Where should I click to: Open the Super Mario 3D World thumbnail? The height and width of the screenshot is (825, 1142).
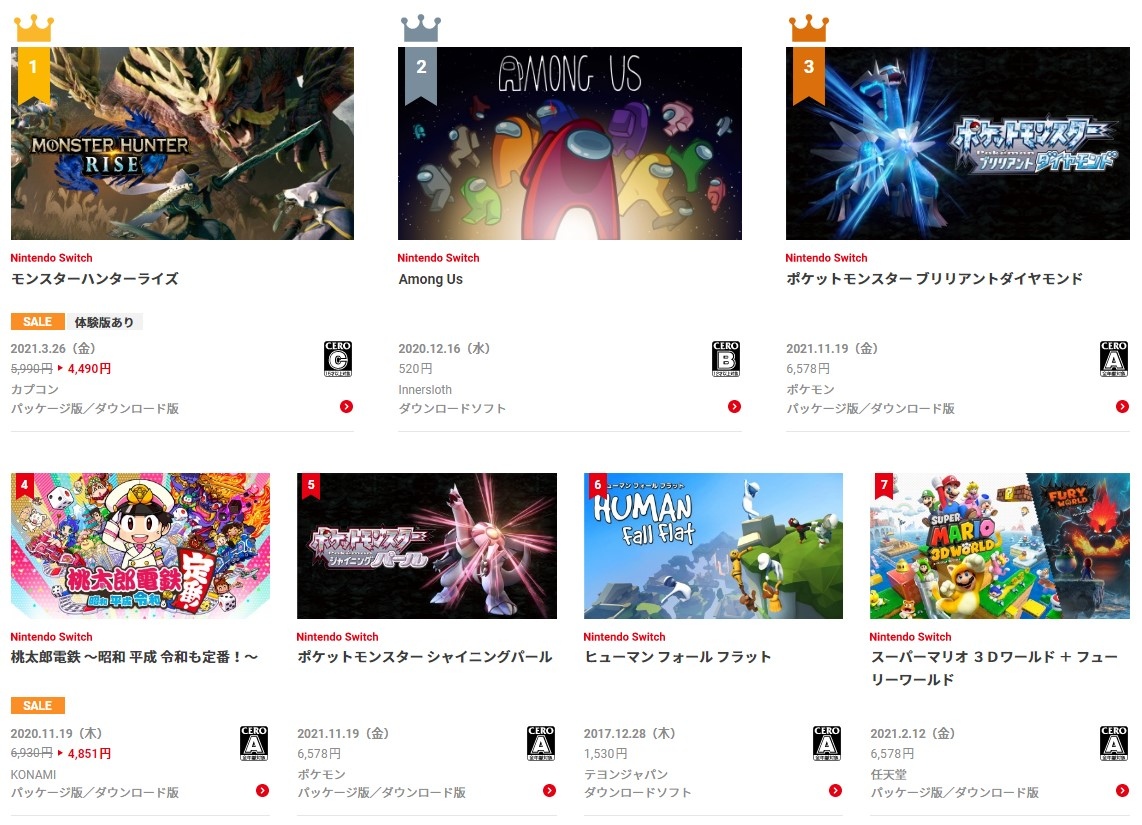[1000, 546]
